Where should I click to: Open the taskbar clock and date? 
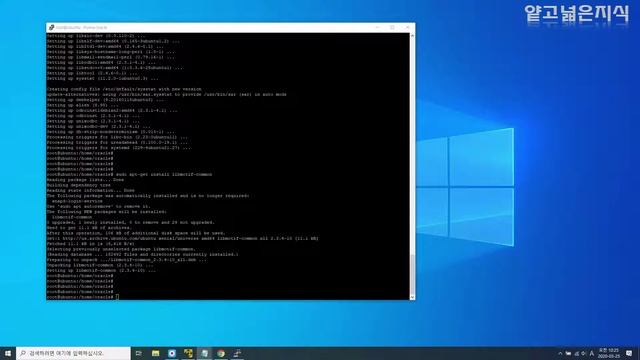coord(609,353)
